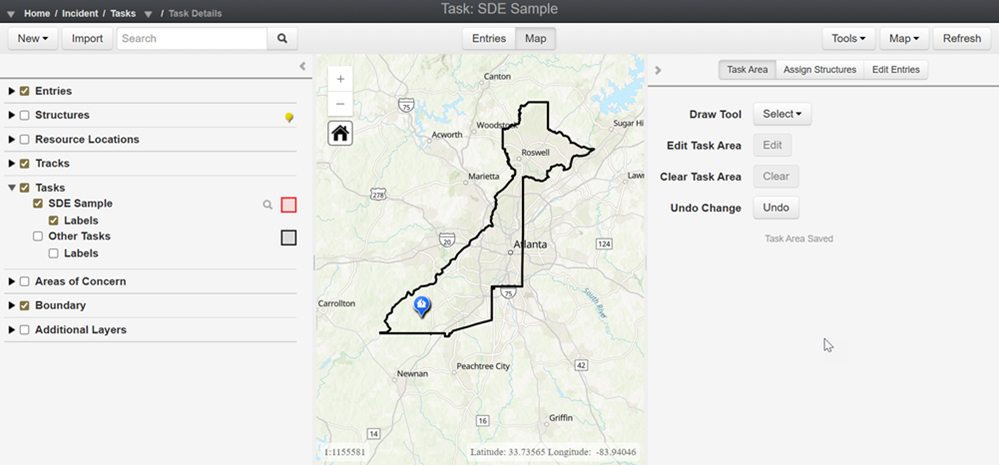The image size is (999, 465).
Task: Uncheck the SDE Sample checkbox
Action: click(x=38, y=204)
